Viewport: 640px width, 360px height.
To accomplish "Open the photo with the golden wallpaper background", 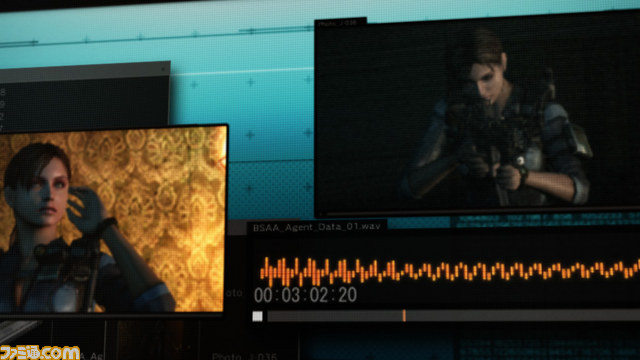I will click(x=112, y=220).
